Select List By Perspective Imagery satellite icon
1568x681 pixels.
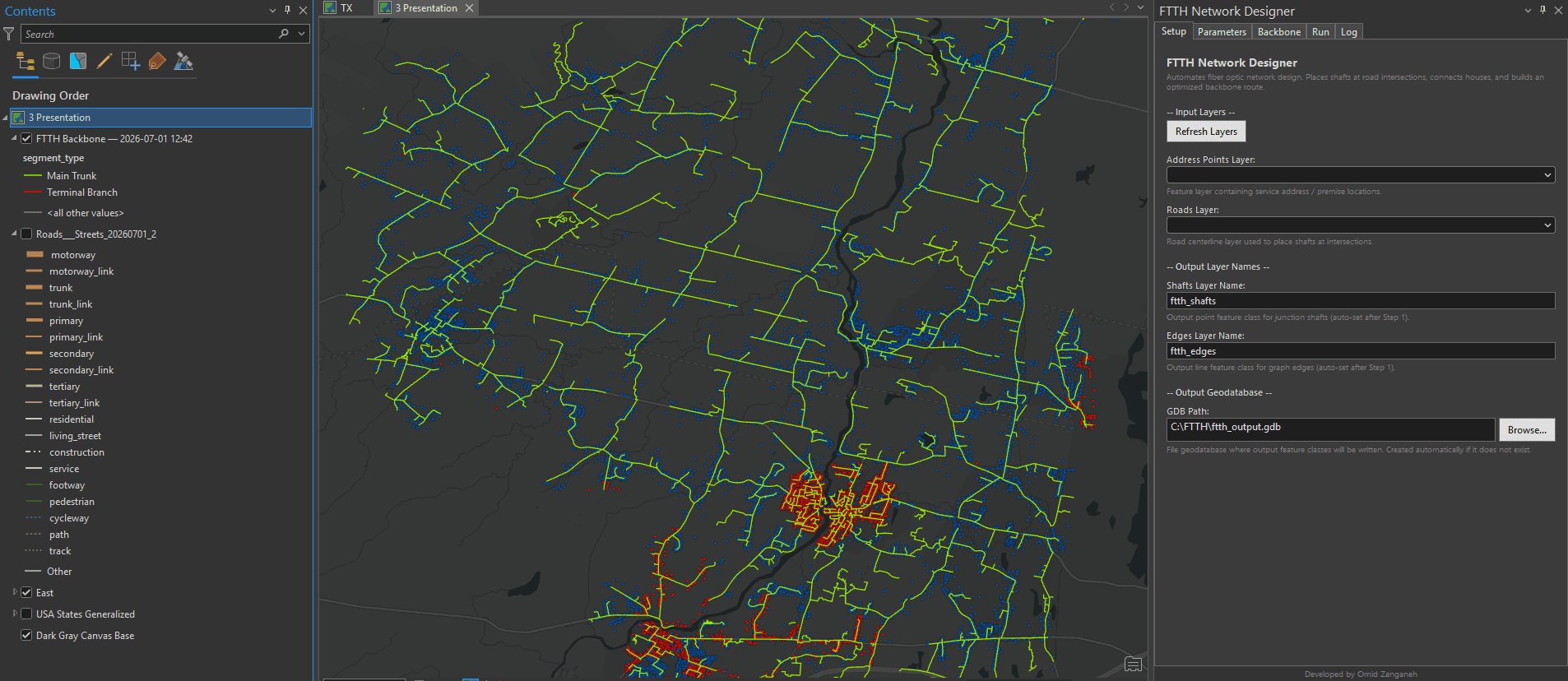point(183,61)
